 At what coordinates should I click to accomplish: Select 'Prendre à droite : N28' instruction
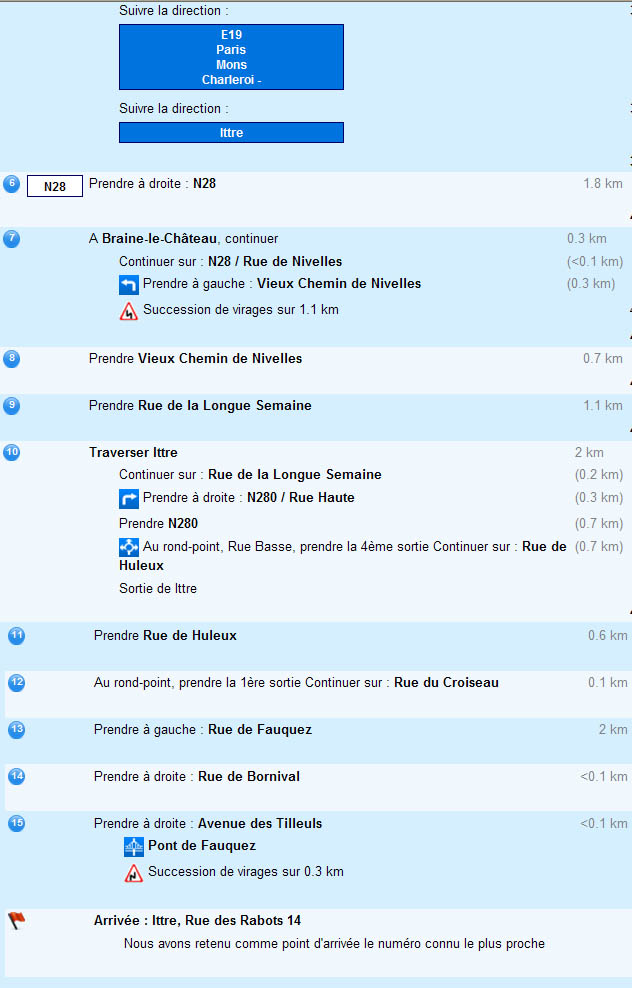coord(153,183)
